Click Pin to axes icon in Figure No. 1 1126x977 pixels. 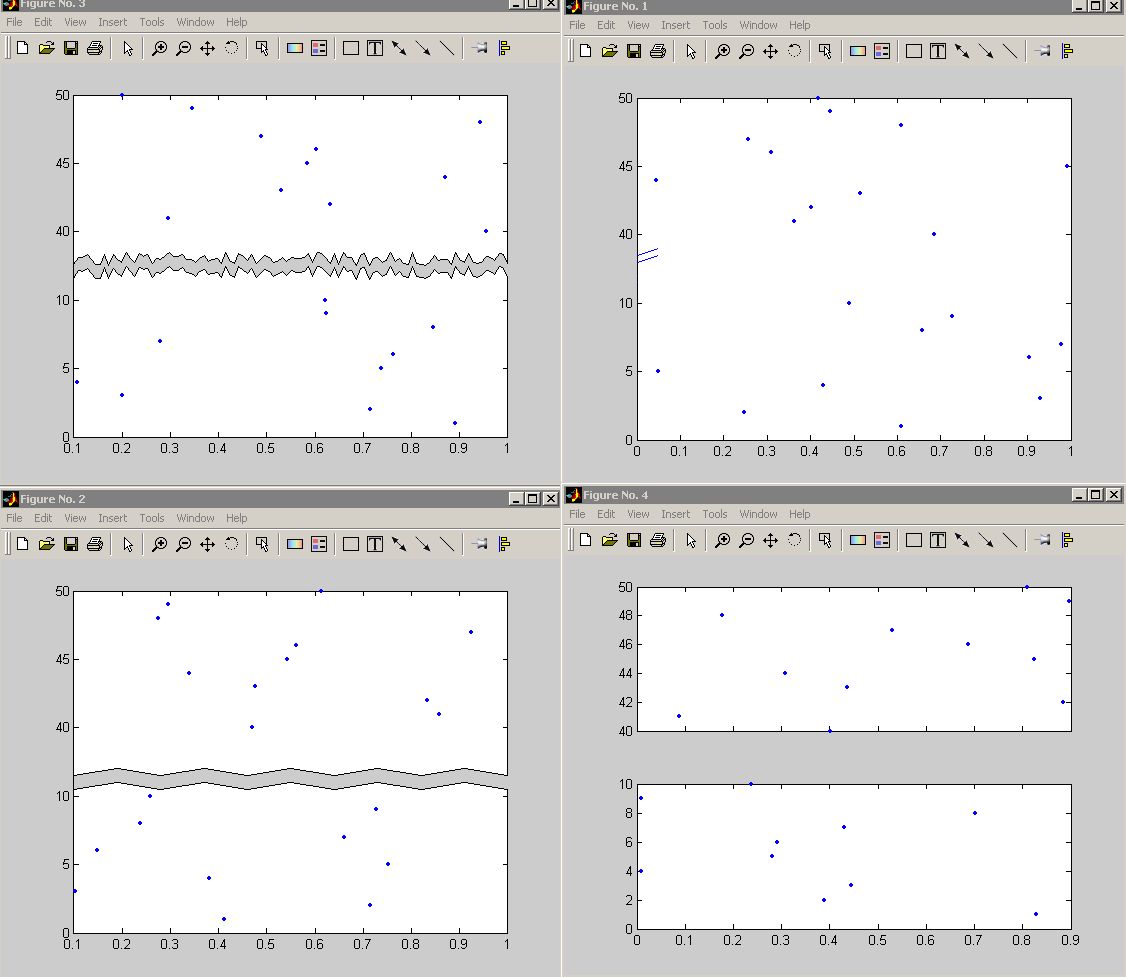pos(1043,51)
